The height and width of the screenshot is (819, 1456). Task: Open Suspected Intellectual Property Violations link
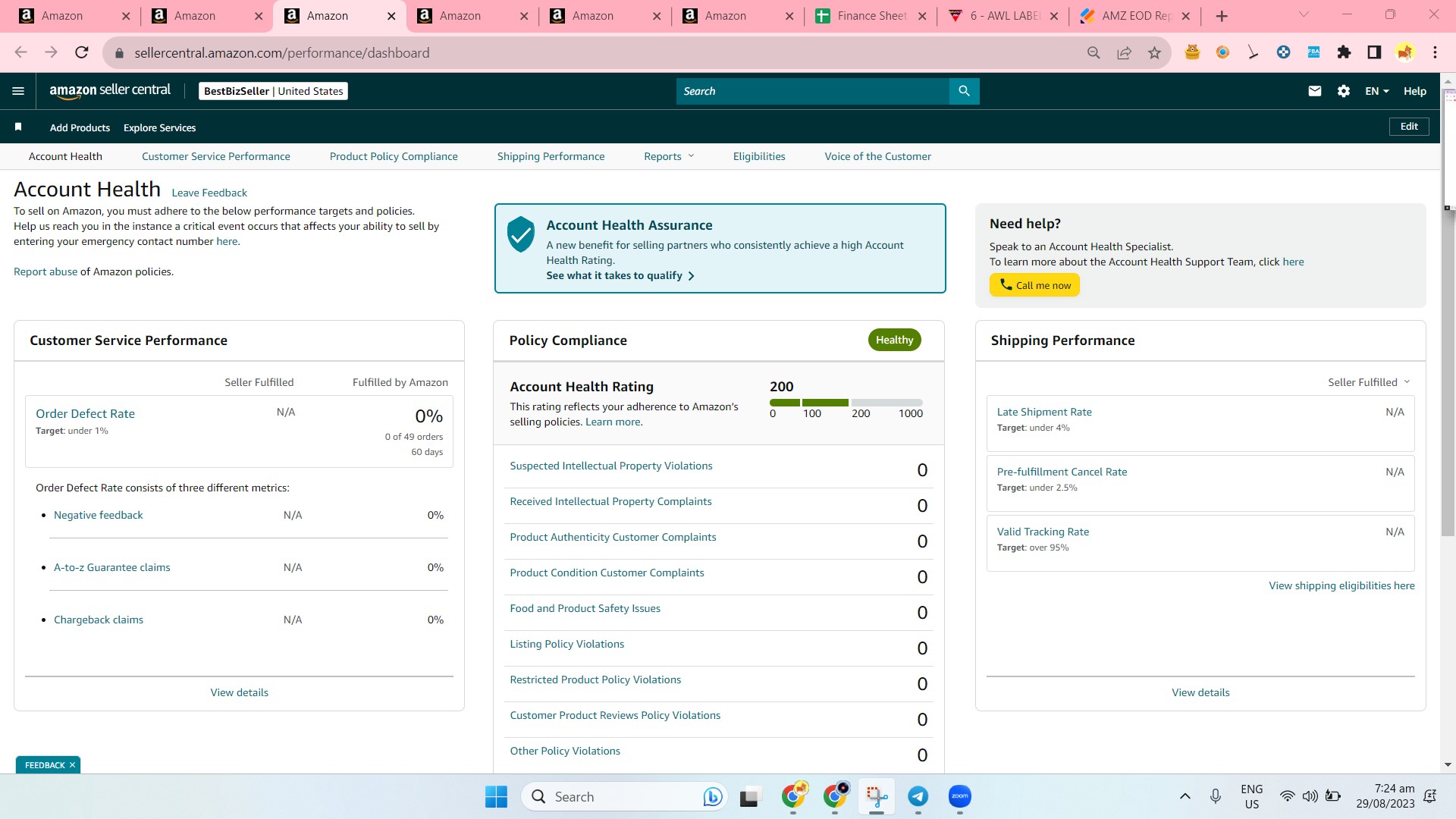point(611,466)
